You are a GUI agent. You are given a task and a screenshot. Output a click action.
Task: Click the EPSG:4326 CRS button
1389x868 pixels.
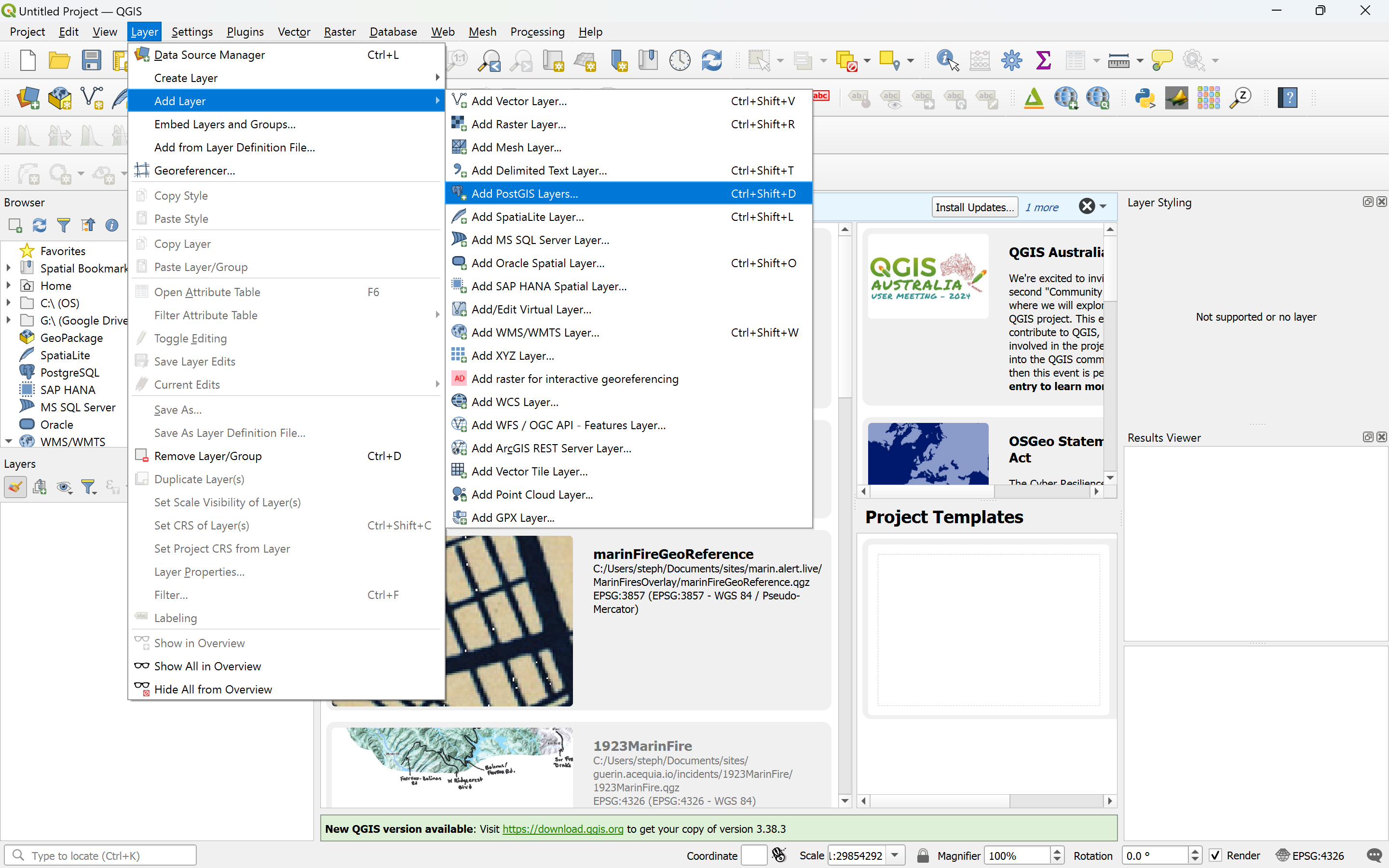(1311, 855)
